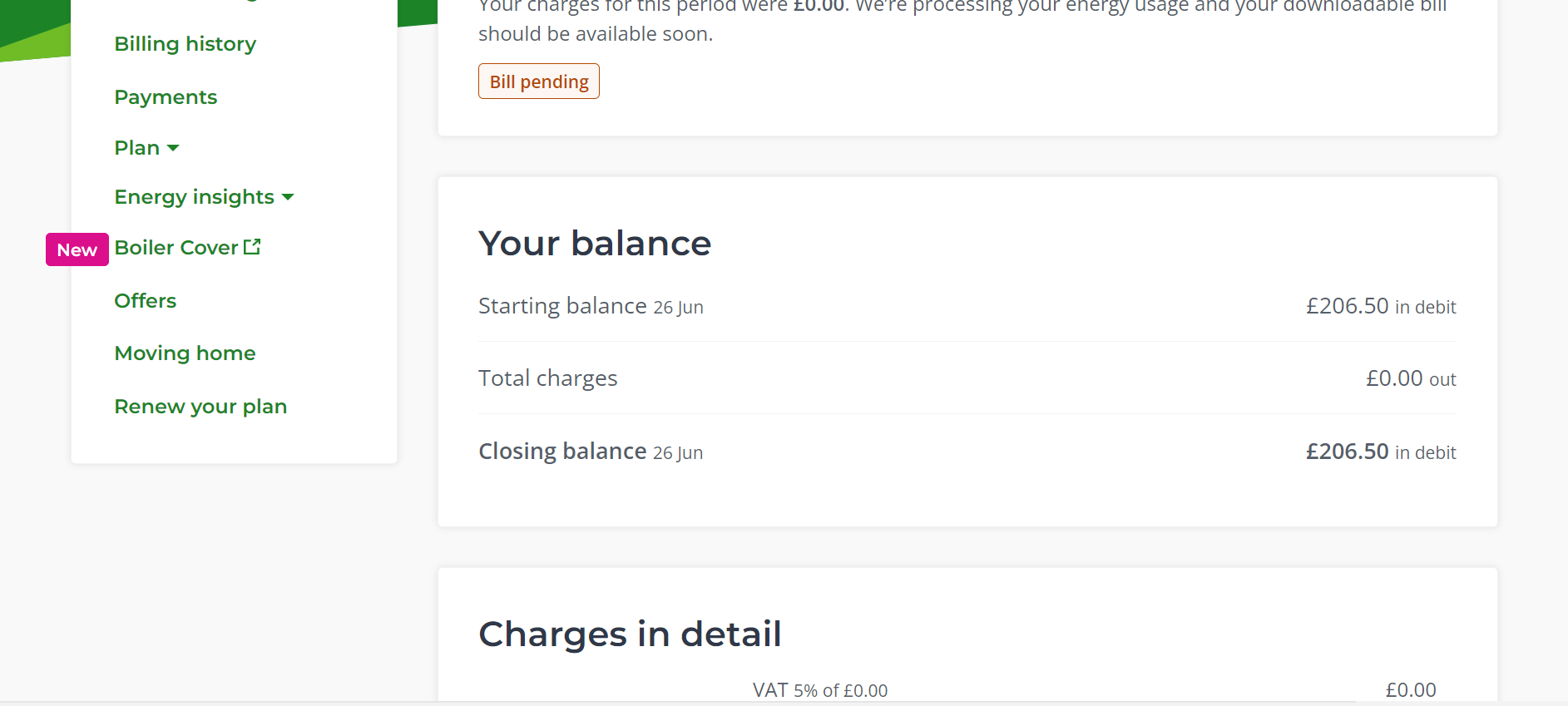The height and width of the screenshot is (706, 1568).
Task: Click the Charges in detail heading
Action: (630, 634)
